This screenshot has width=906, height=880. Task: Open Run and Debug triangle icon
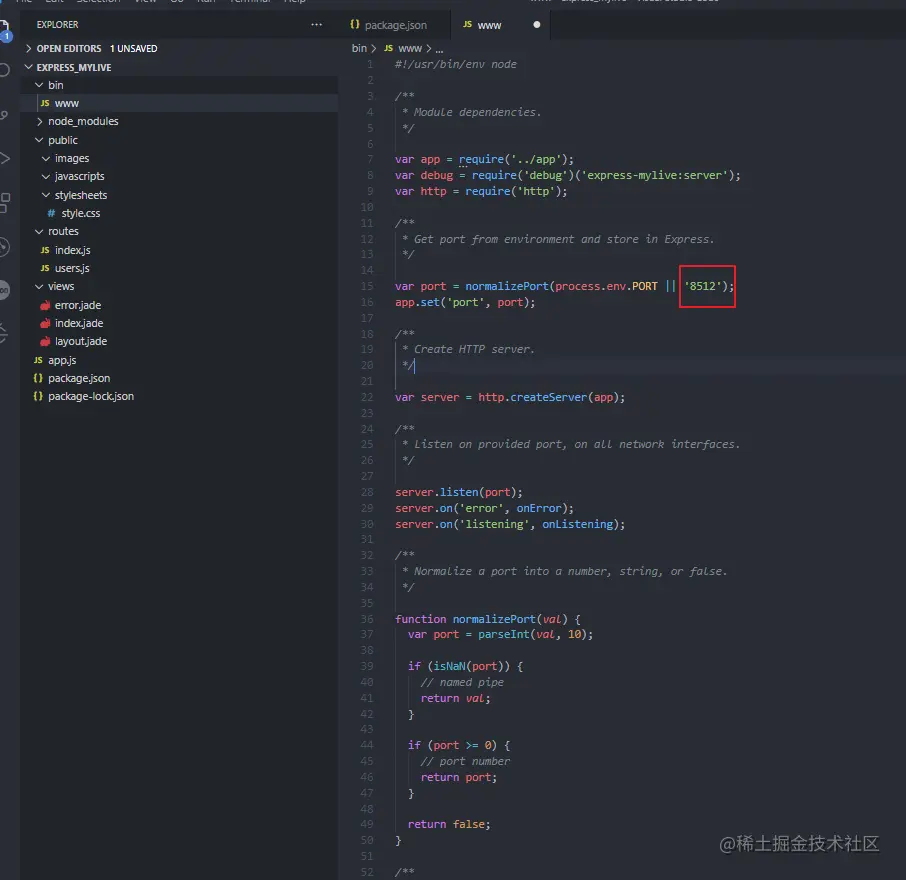(5, 158)
